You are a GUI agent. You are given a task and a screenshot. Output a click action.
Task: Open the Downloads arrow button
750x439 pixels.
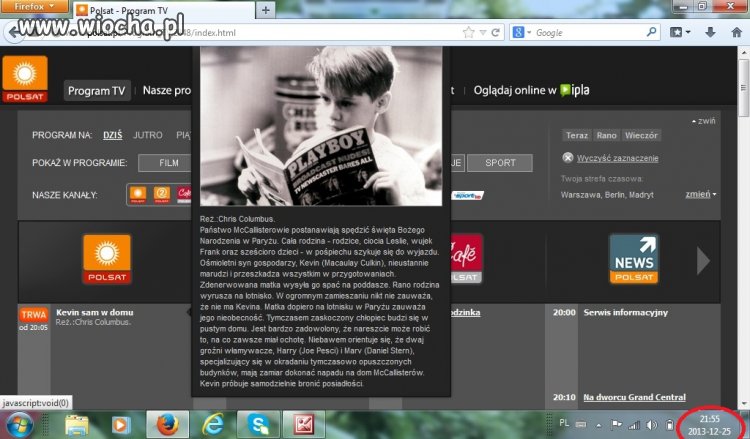(x=710, y=32)
